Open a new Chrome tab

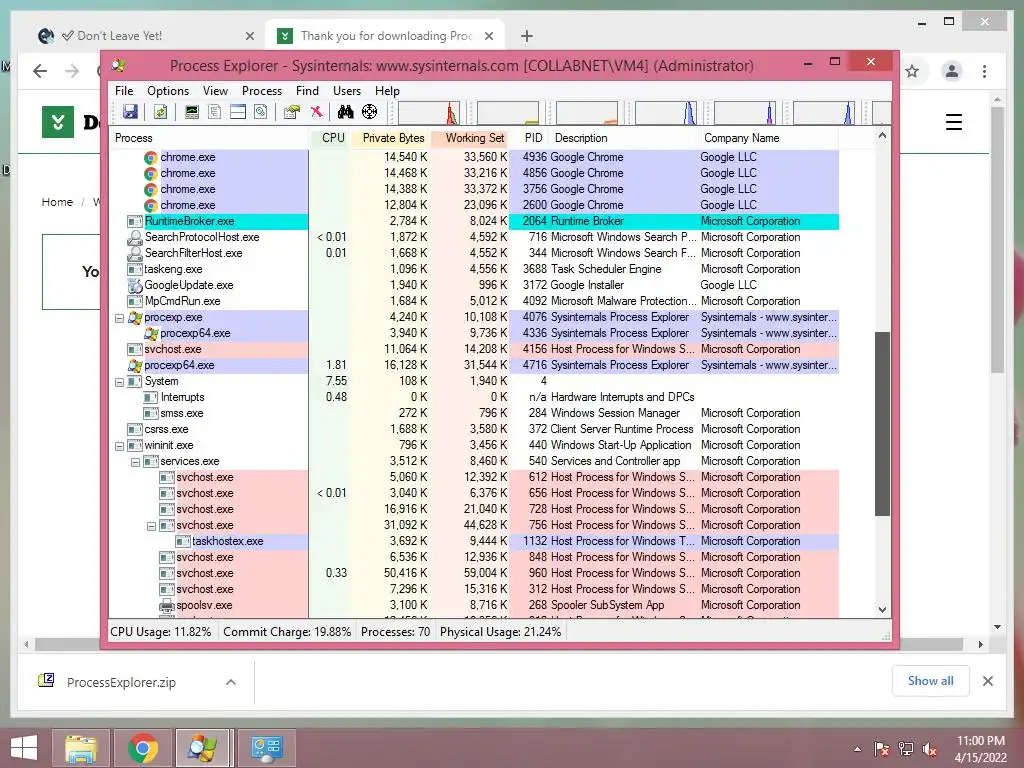coord(527,36)
